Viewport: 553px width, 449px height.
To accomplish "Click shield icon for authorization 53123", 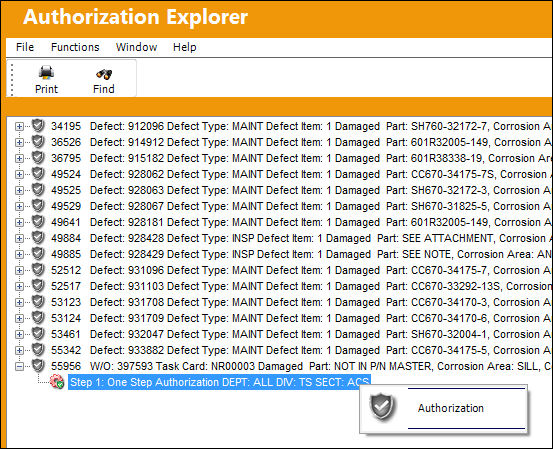I will 38,302.
